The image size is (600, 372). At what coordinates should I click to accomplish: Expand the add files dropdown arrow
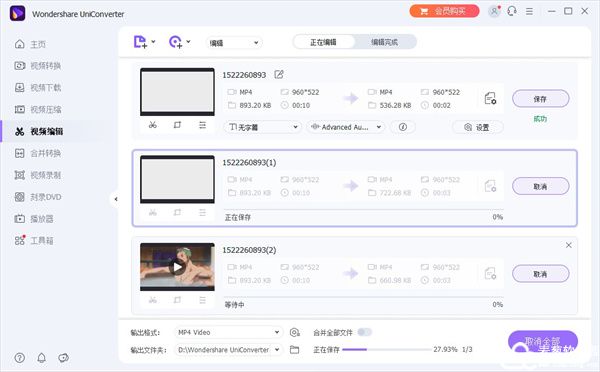tap(153, 41)
